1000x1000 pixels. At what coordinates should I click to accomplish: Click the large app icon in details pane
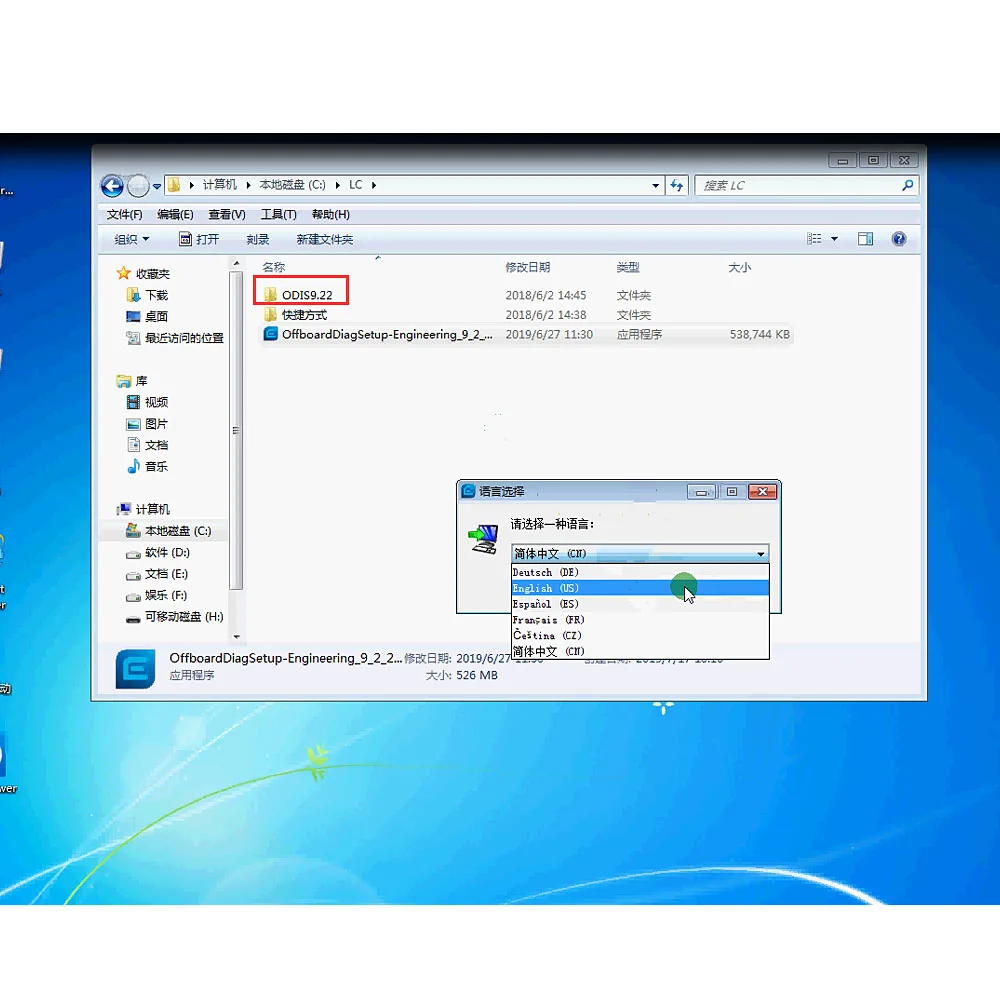pyautogui.click(x=135, y=669)
